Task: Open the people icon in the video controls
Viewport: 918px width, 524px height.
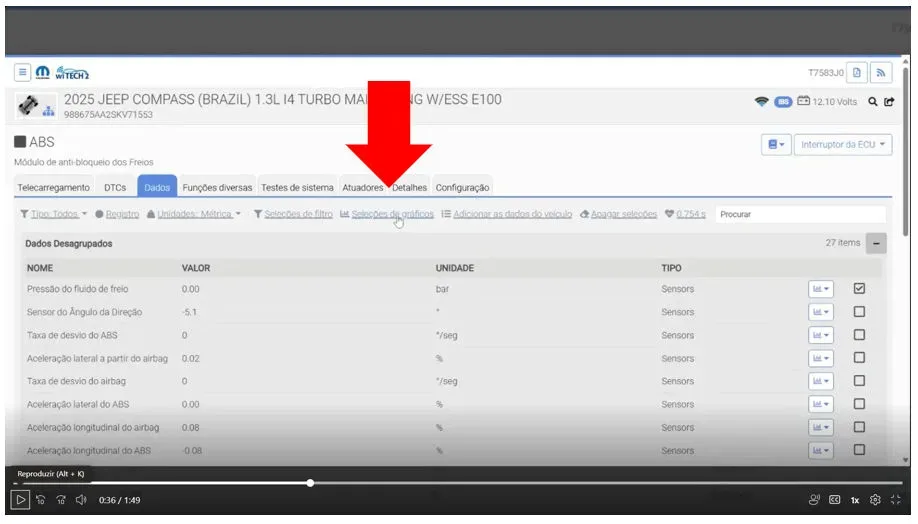Action: pos(814,500)
